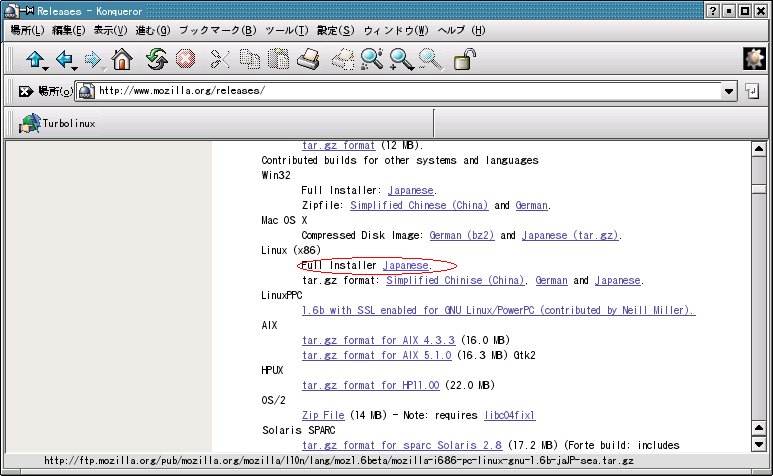Click the padlock security icon
The width and height of the screenshot is (773, 476).
(464, 59)
